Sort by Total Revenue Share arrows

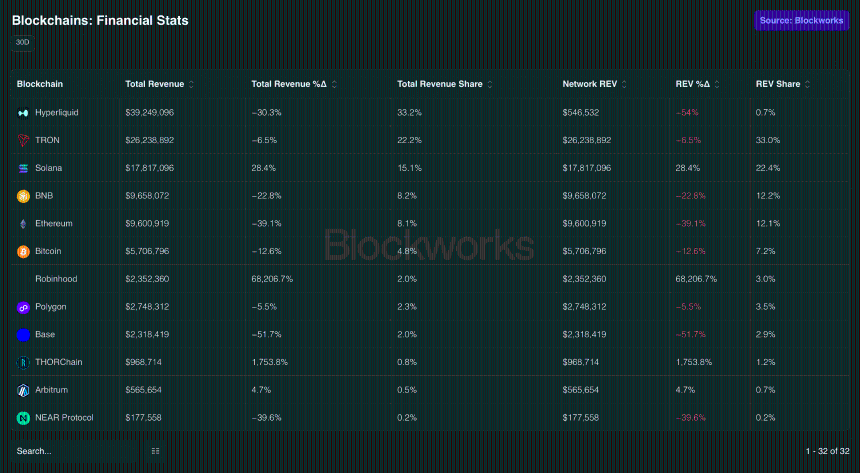(490, 85)
